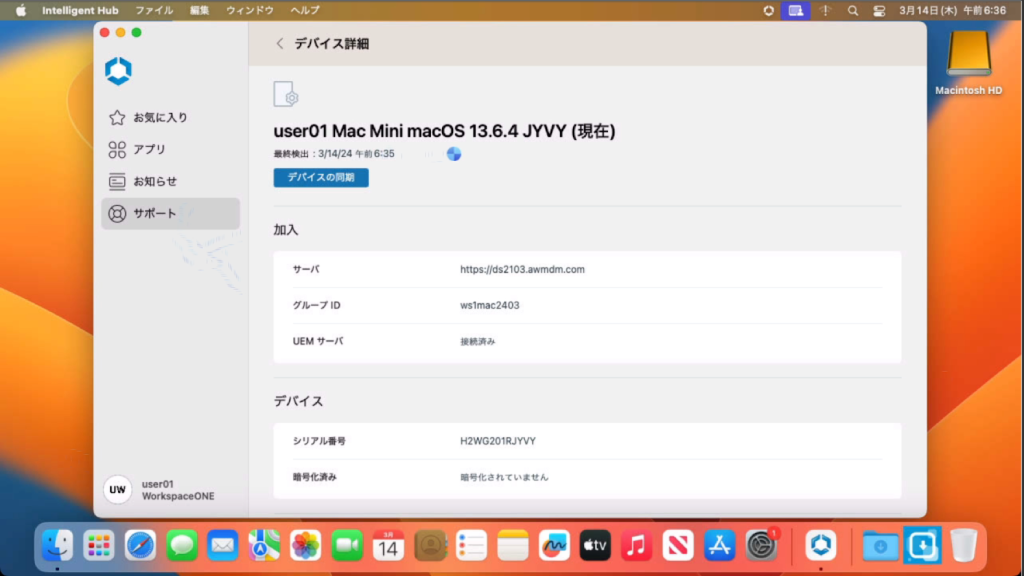Open Photos from the Dock
This screenshot has width=1024, height=576.
coord(306,545)
